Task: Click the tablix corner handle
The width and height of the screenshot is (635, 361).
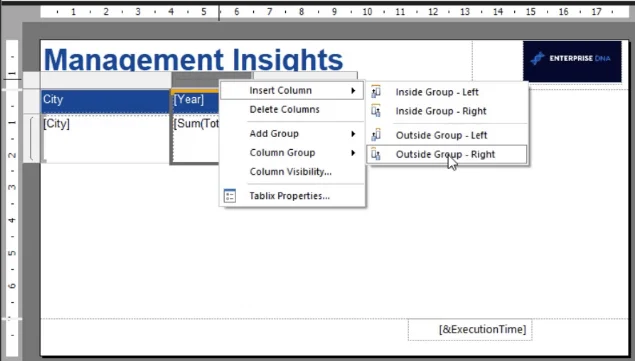Action: click(x=32, y=80)
